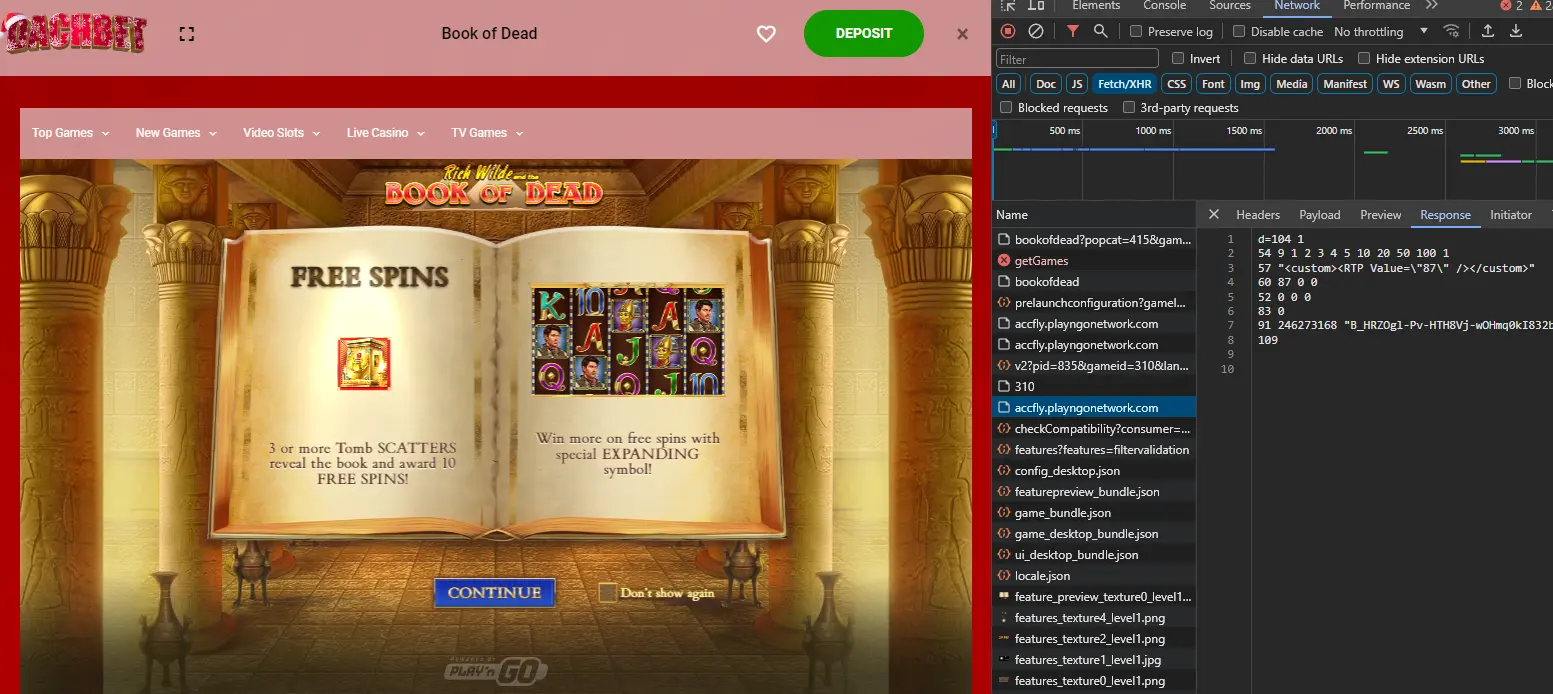Check Hide extension URLs
This screenshot has width=1553, height=694.
point(1364,58)
